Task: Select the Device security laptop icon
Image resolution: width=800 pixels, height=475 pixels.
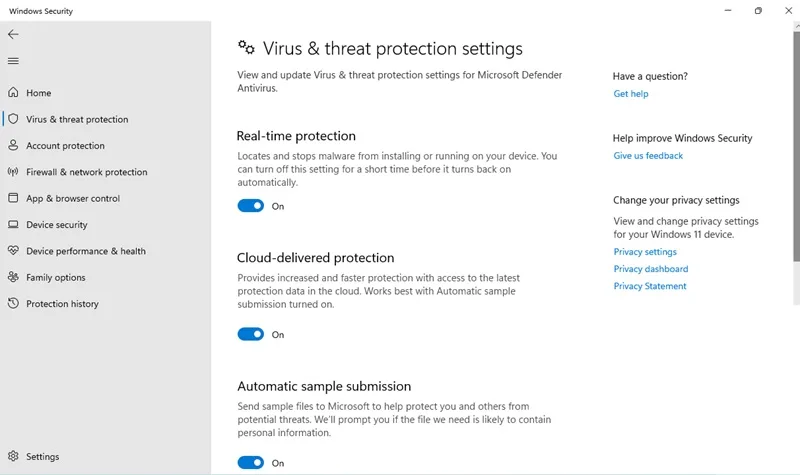Action: pos(13,224)
